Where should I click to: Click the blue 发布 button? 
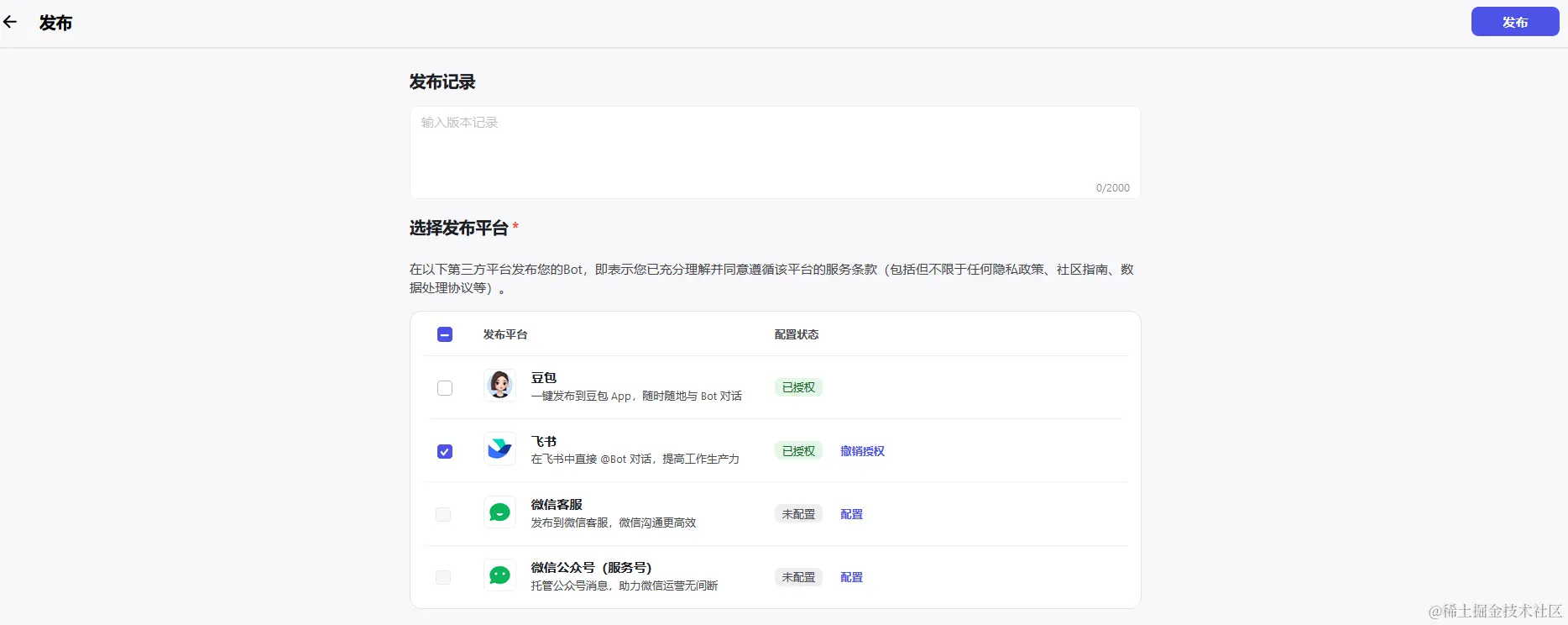(1515, 22)
